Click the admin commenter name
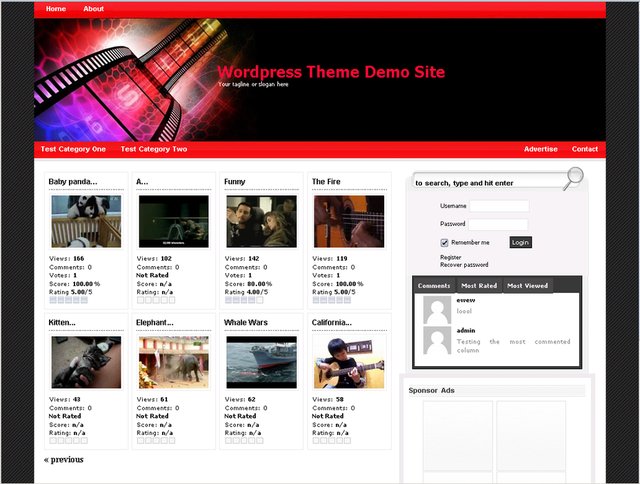The width and height of the screenshot is (640, 484). [466, 331]
